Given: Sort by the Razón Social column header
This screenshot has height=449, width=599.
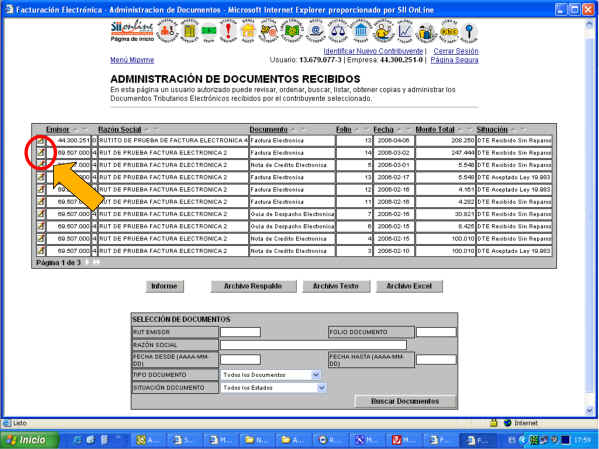Looking at the screenshot, I should pyautogui.click(x=120, y=130).
